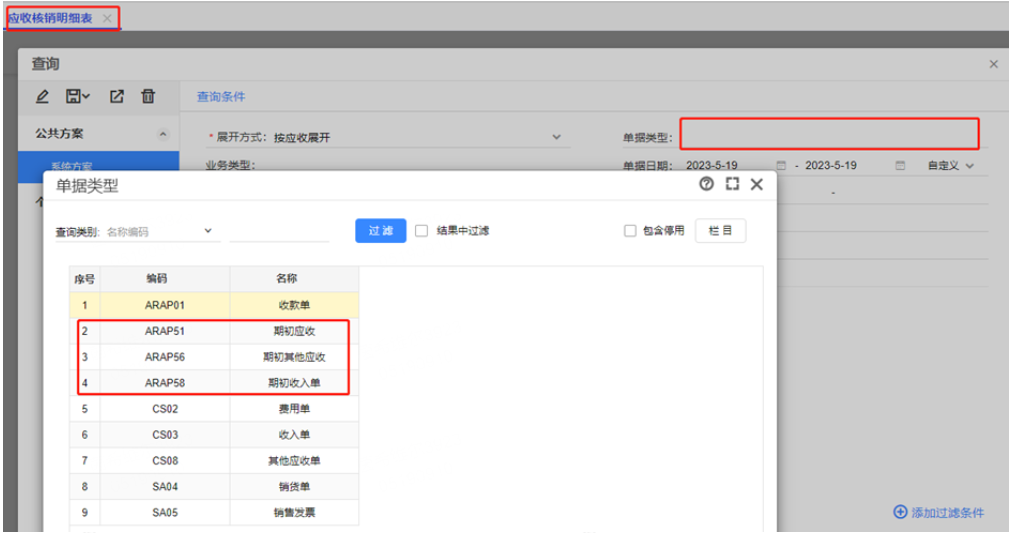Select the ARAP51 期初应收 row

[214, 331]
